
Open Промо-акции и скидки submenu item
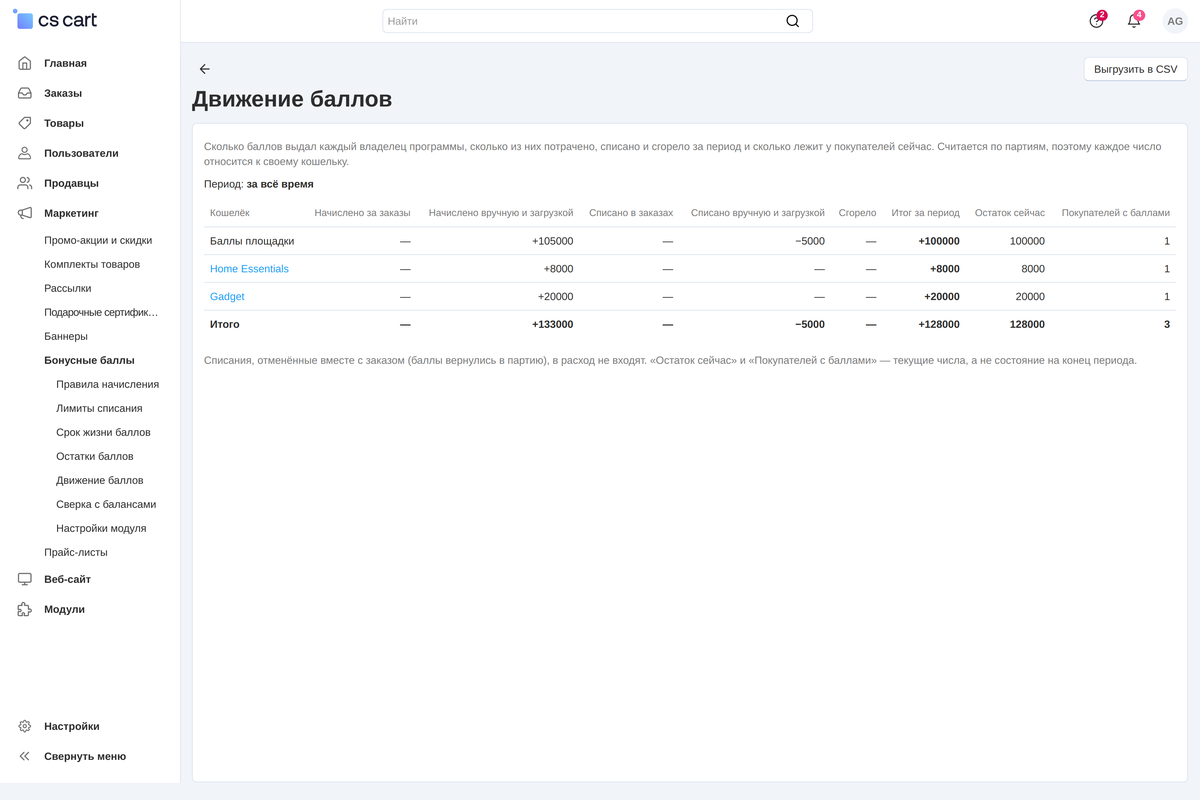pyautogui.click(x=98, y=241)
